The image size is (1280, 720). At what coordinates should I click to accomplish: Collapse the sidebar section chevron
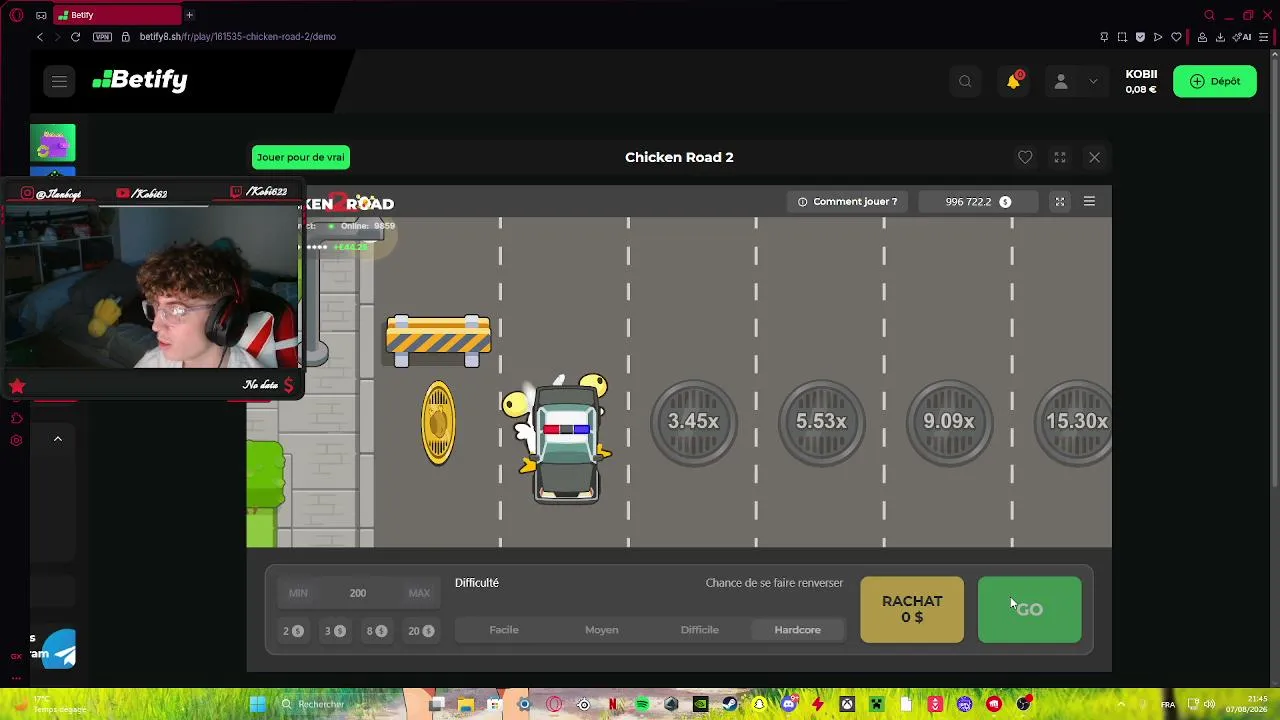tap(58, 439)
